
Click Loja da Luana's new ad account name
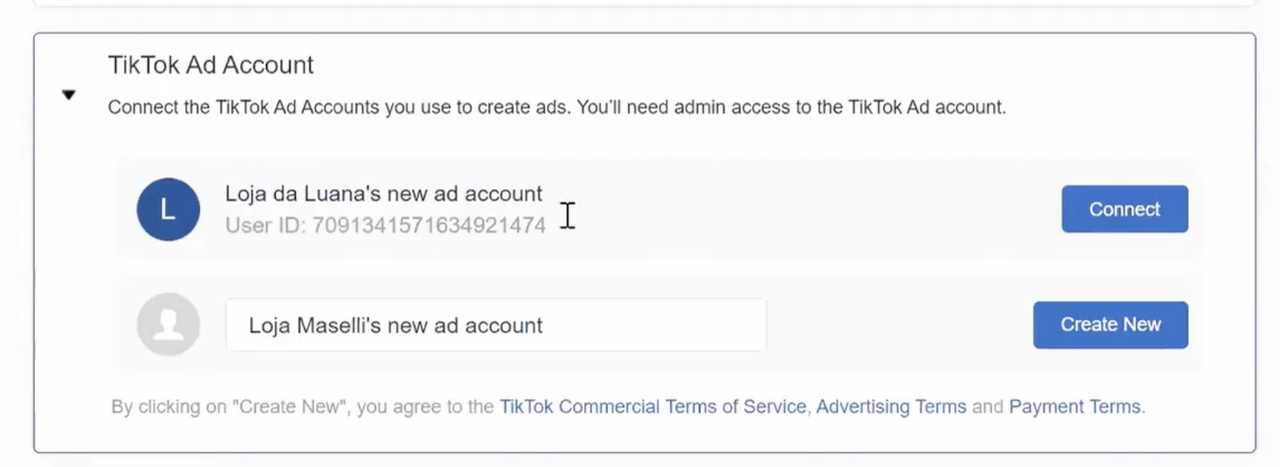384,194
